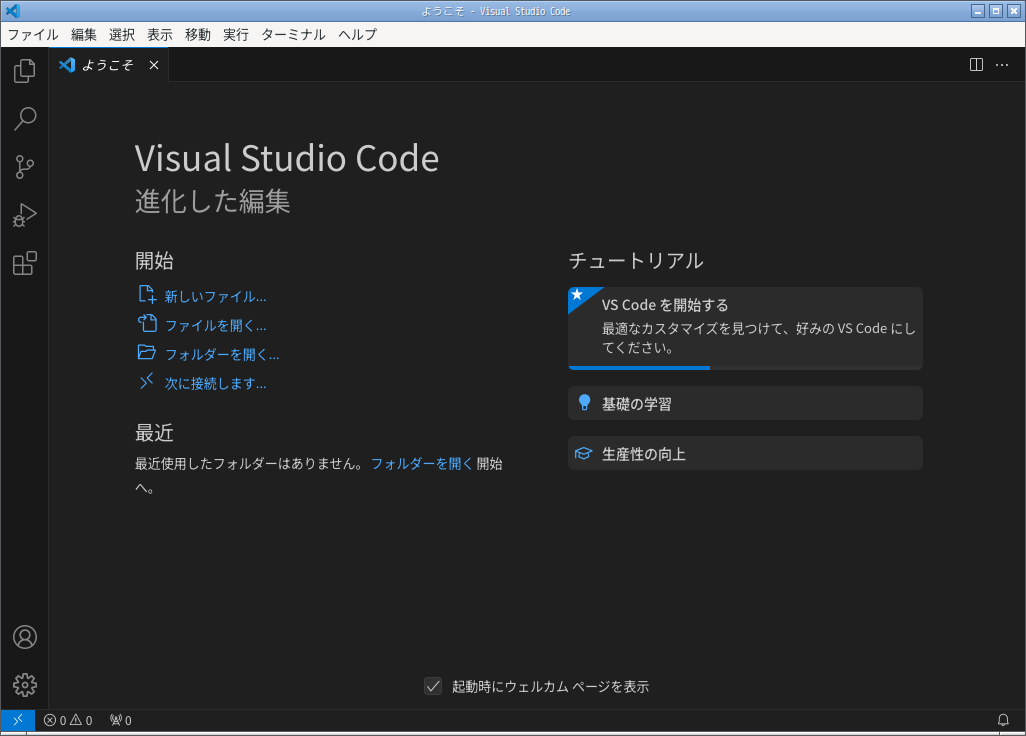Image resolution: width=1026 pixels, height=736 pixels.
Task: Maximize the Visual Studio Code window
Action: pyautogui.click(x=995, y=11)
